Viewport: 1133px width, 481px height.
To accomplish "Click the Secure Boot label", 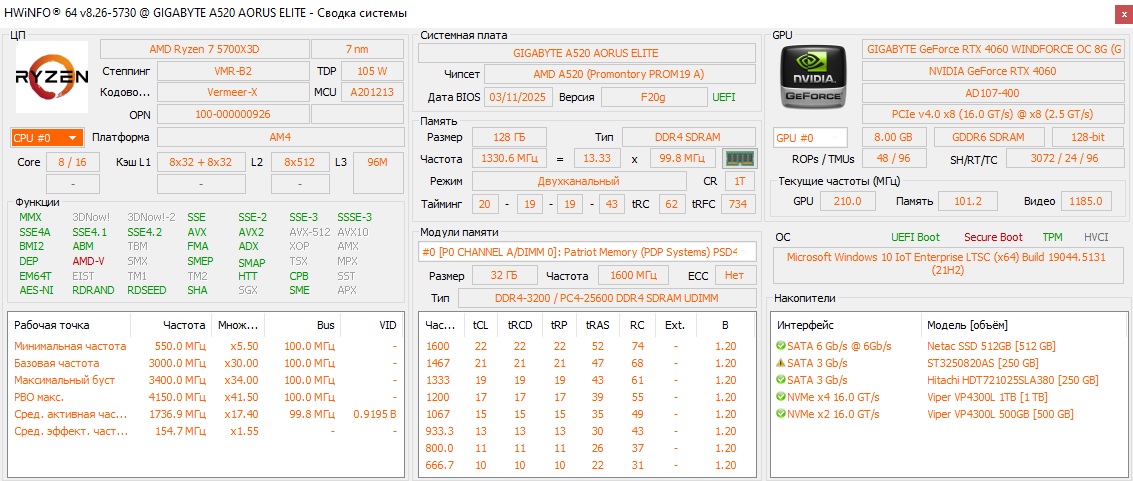I will coord(993,237).
